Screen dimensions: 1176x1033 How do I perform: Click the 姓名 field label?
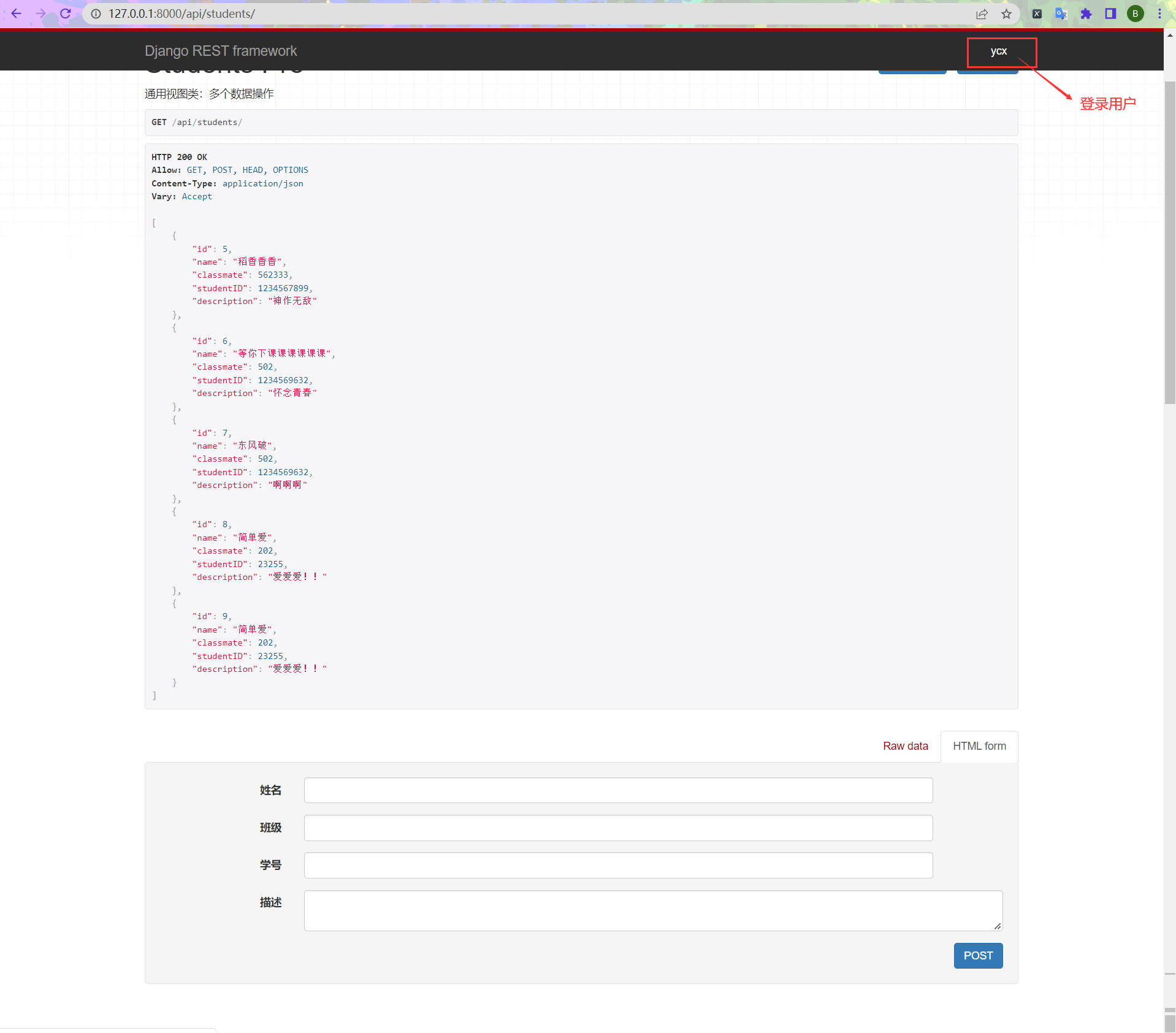[x=270, y=790]
